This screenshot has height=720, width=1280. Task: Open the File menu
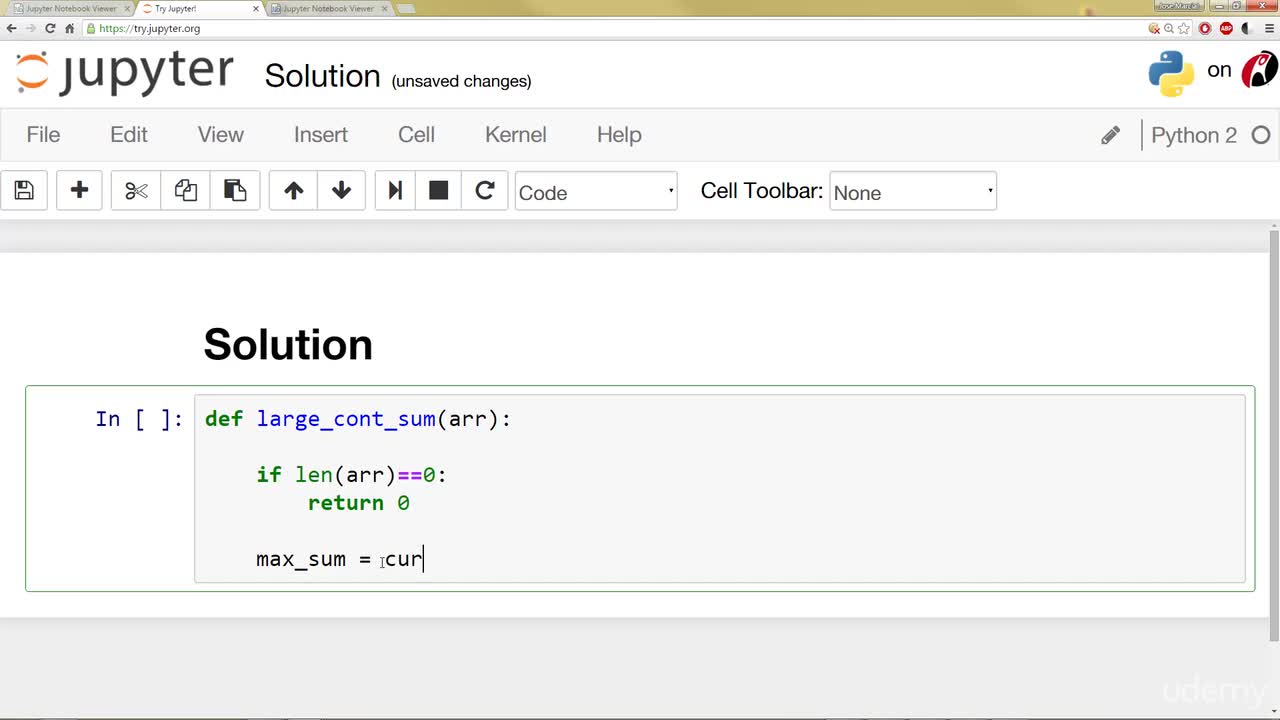(43, 135)
